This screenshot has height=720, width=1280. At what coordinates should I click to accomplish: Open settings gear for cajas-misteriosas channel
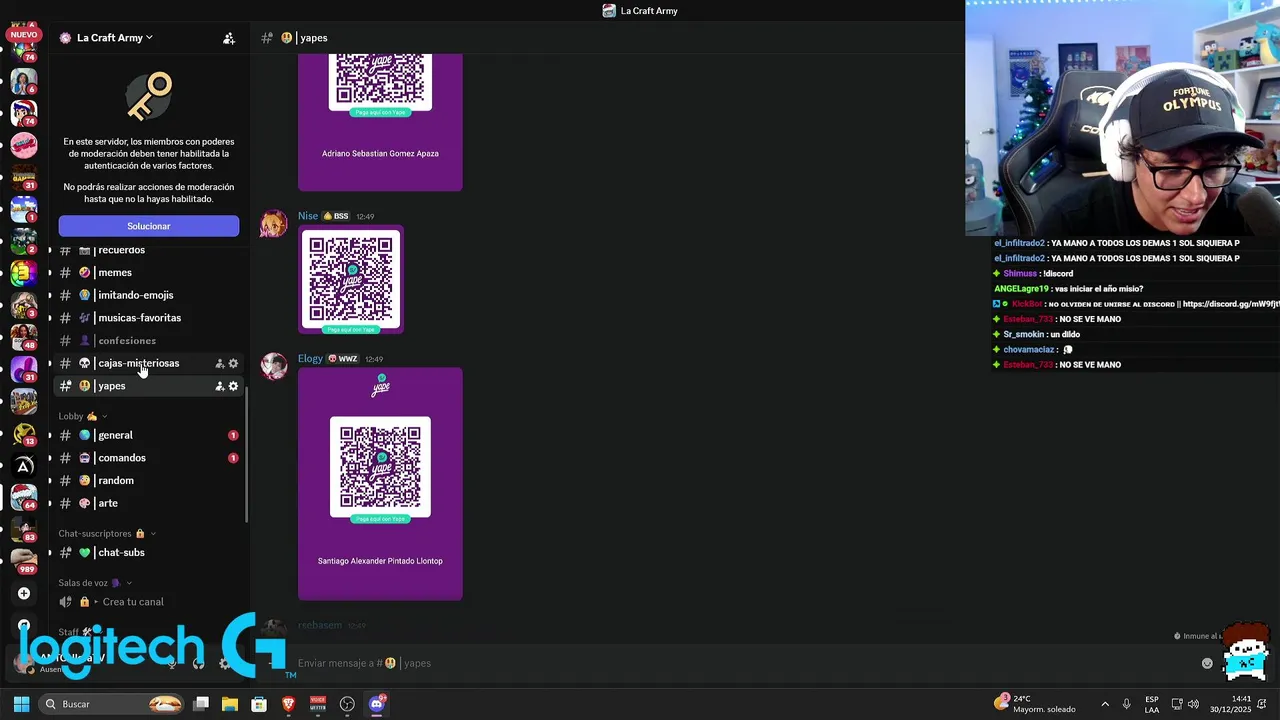click(233, 364)
